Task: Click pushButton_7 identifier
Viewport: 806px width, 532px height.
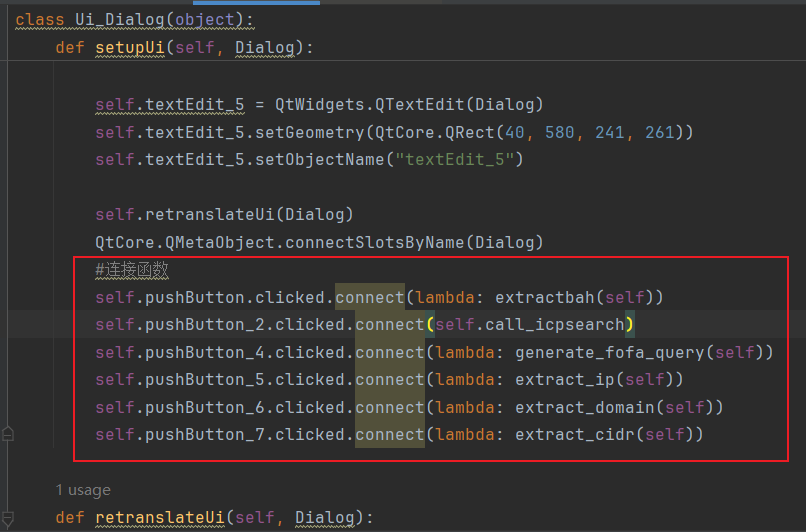Action: point(205,435)
